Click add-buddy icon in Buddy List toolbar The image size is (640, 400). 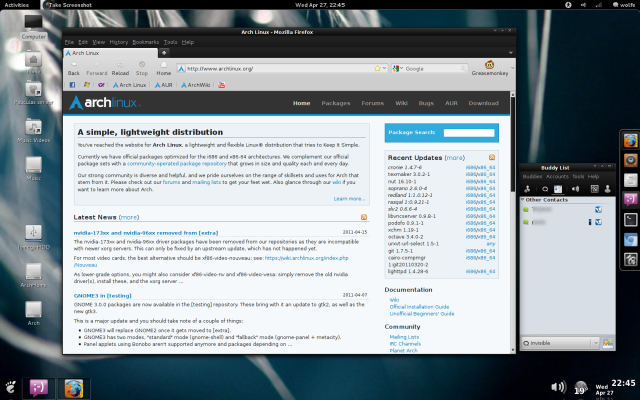pyautogui.click(x=527, y=189)
